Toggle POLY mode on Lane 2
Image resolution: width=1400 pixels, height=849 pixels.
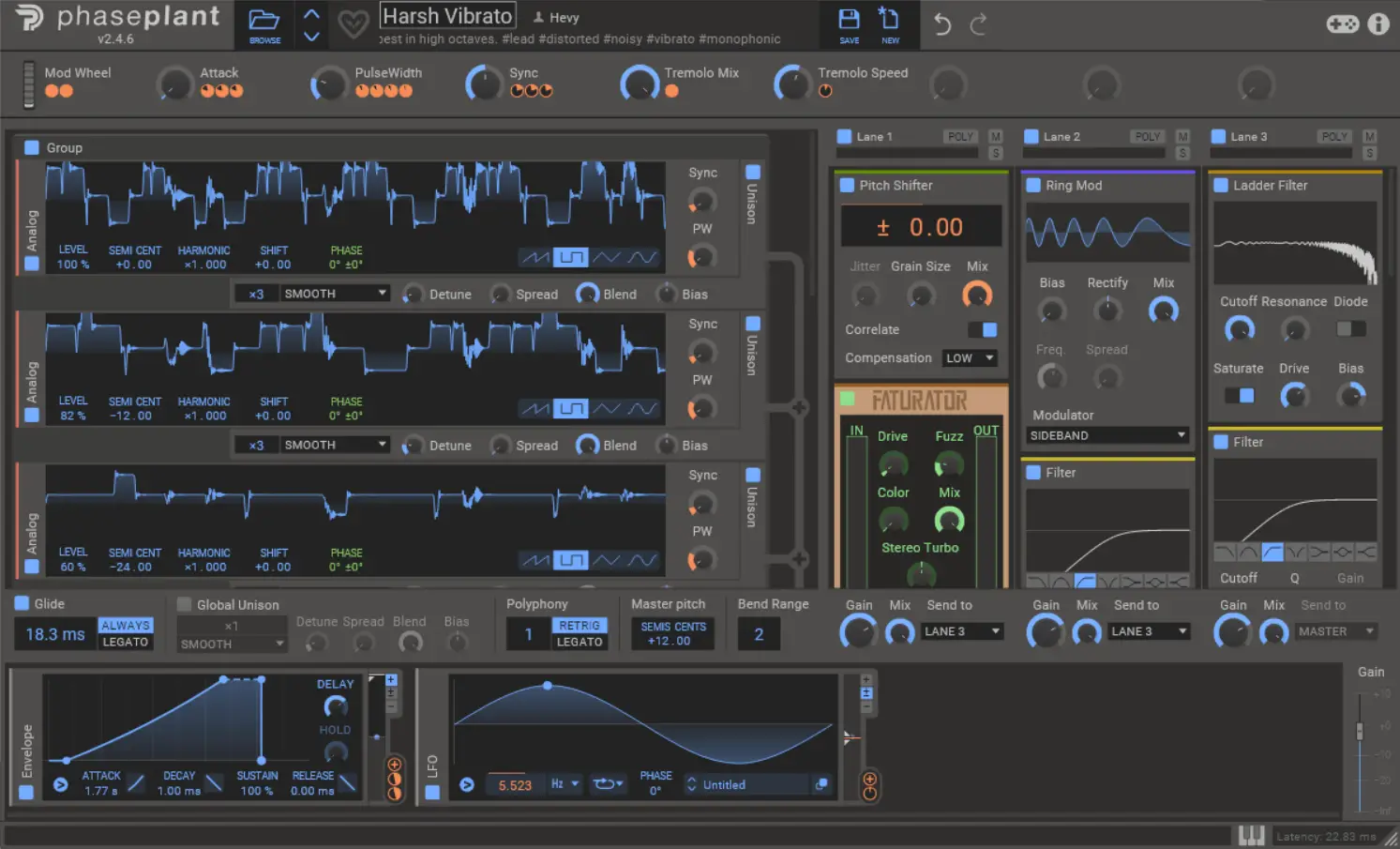coord(1148,136)
